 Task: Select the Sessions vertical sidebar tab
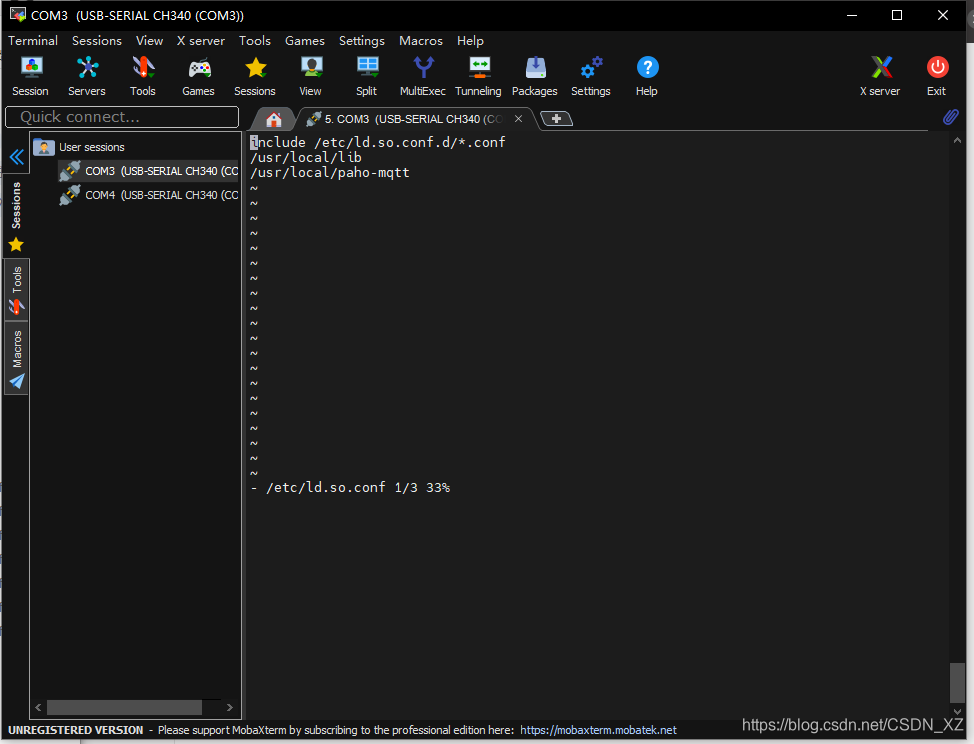click(x=16, y=215)
